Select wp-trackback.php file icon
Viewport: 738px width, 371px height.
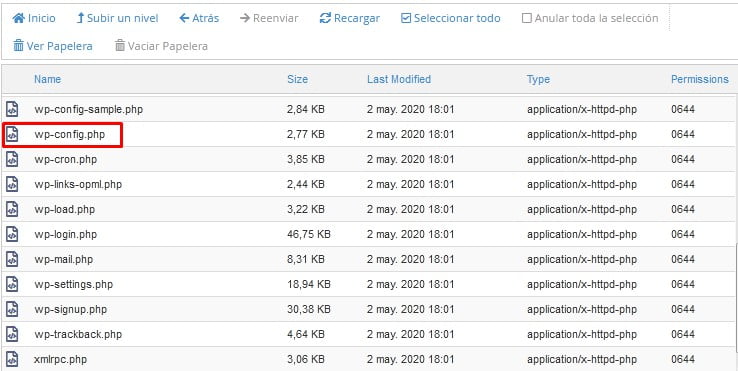(x=12, y=334)
